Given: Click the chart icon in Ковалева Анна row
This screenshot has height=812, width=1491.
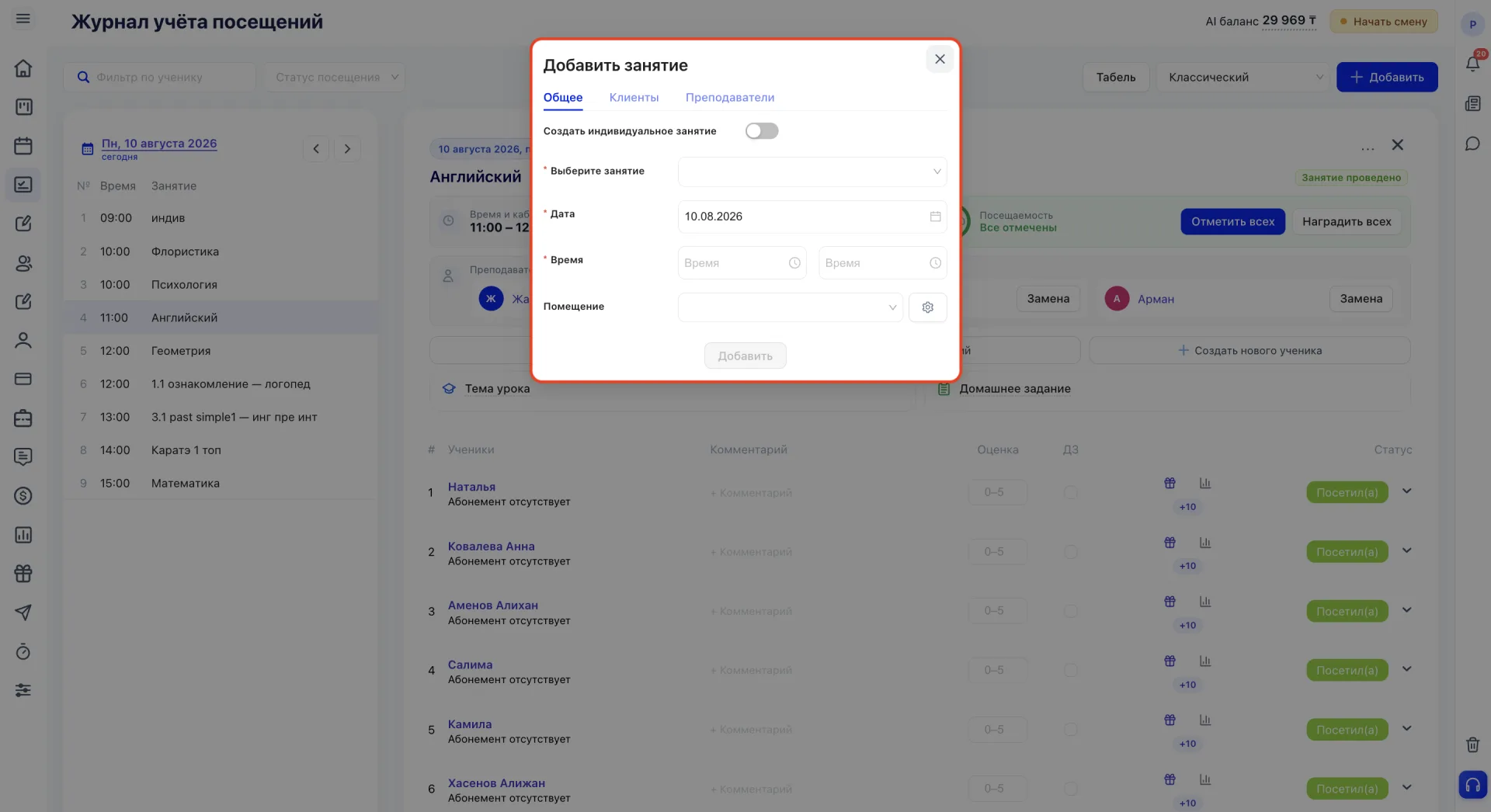Looking at the screenshot, I should coord(1205,543).
